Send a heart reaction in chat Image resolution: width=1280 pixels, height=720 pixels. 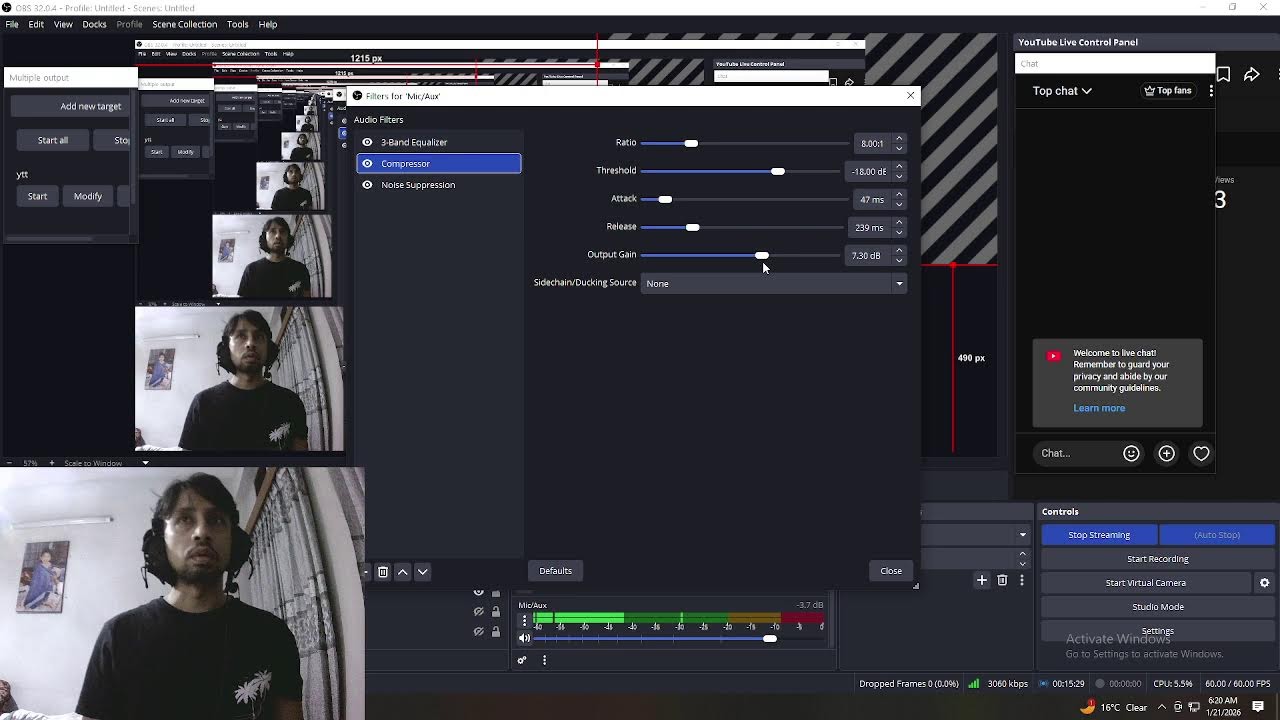1201,453
